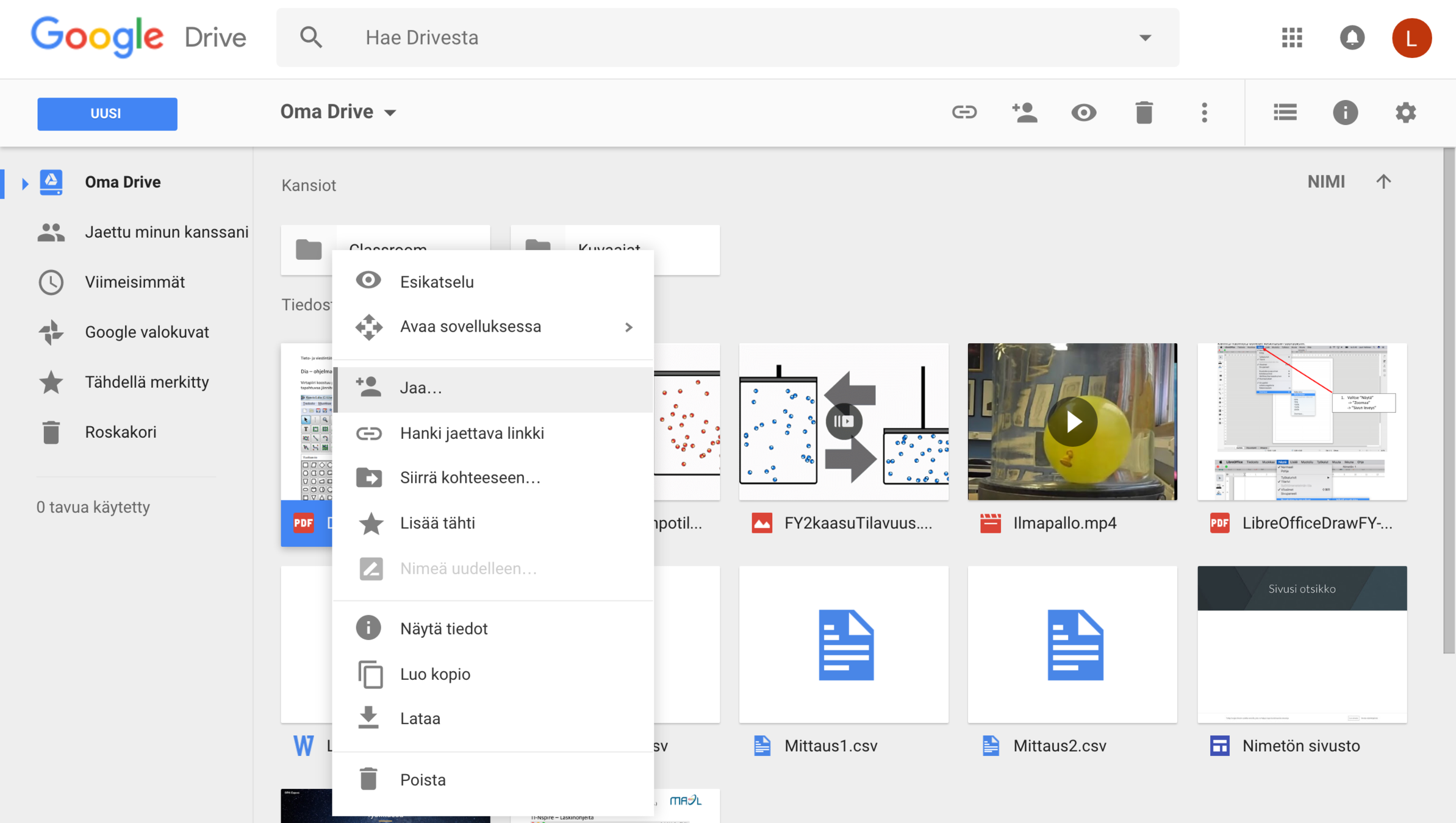Click the get shareable link toolbar icon

[x=964, y=112]
